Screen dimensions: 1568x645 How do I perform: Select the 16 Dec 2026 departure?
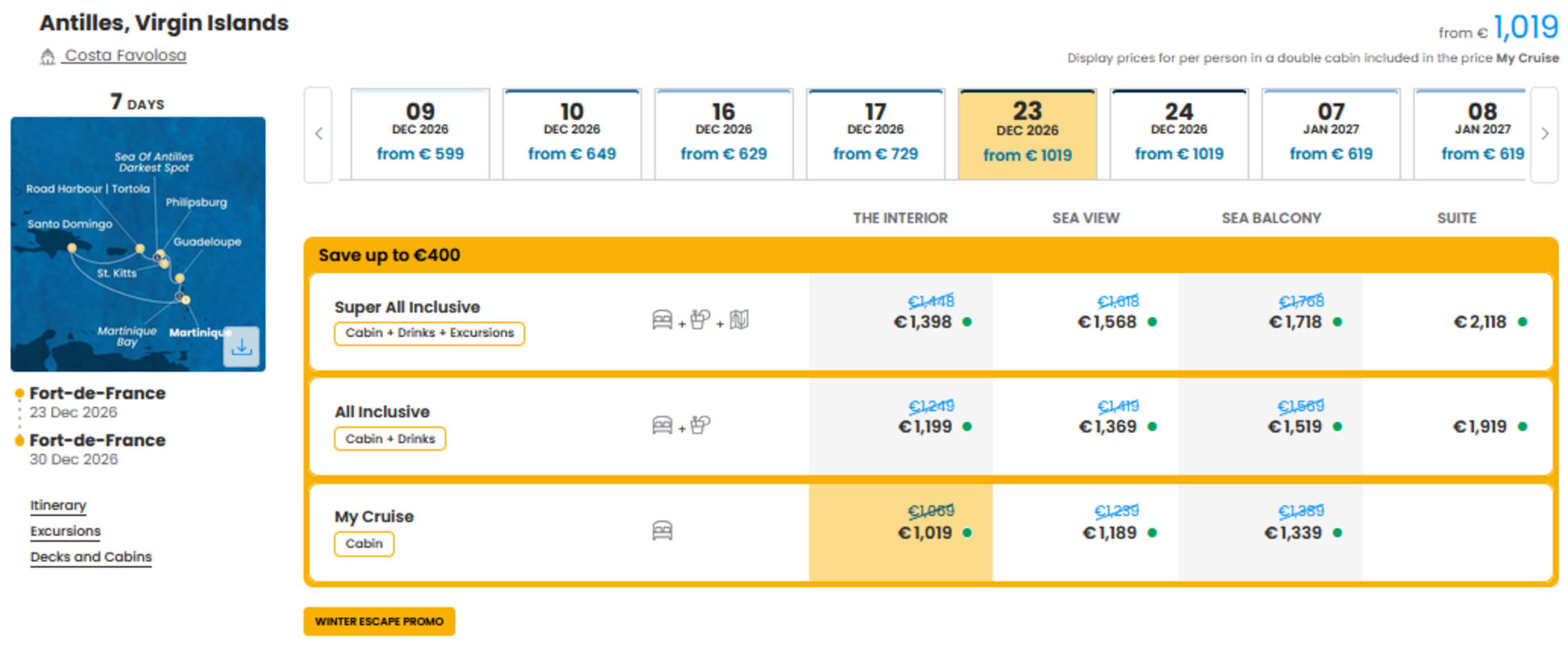pyautogui.click(x=724, y=134)
